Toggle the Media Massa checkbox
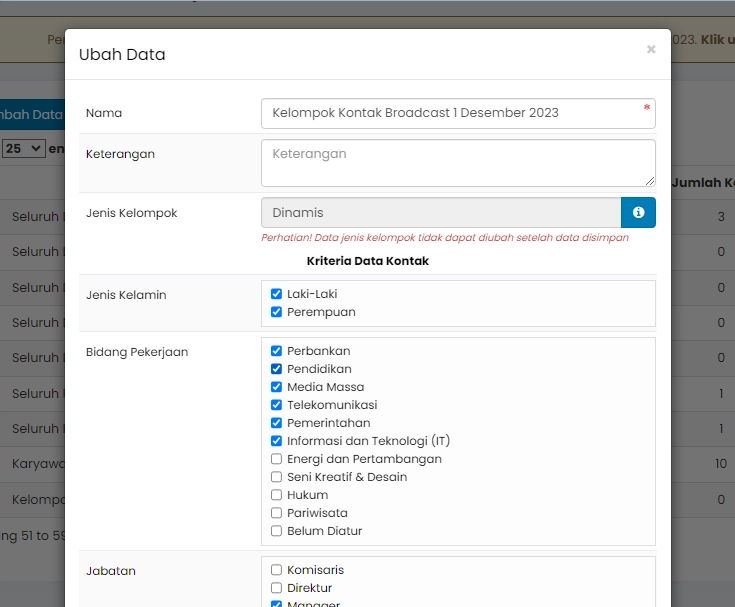The width and height of the screenshot is (735, 607). tap(277, 387)
